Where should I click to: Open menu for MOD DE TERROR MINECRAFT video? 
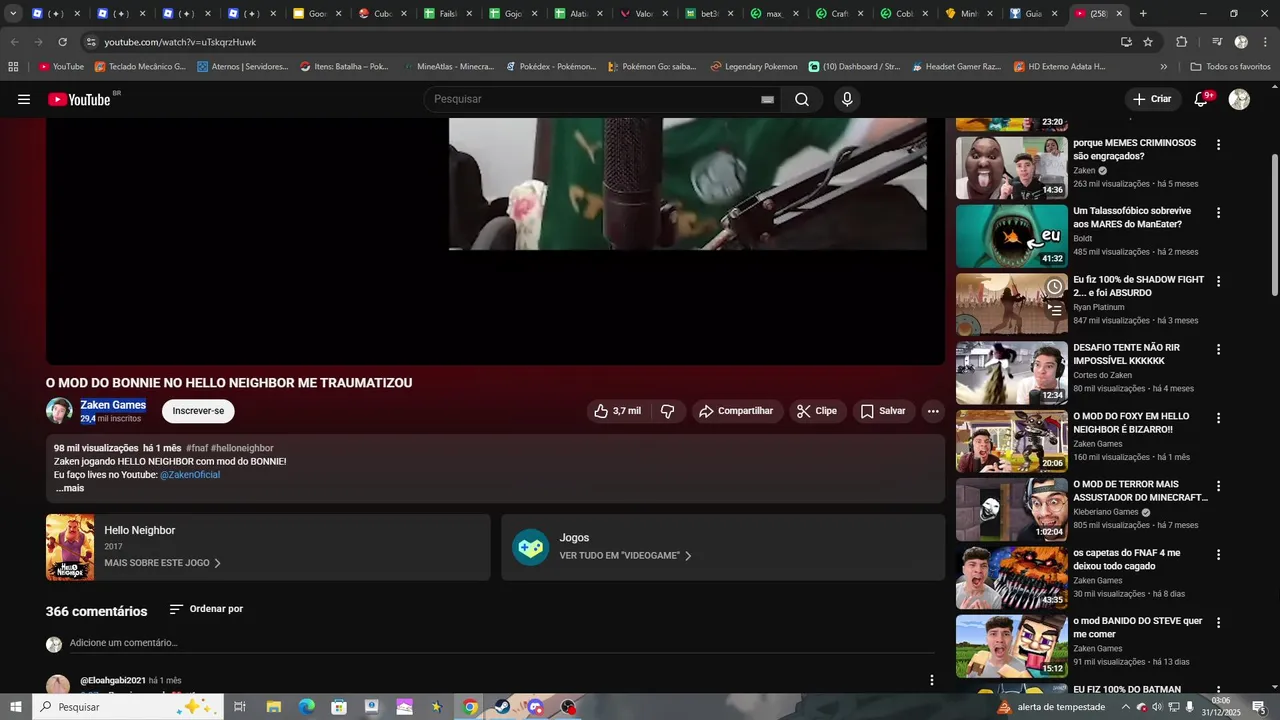click(1218, 486)
